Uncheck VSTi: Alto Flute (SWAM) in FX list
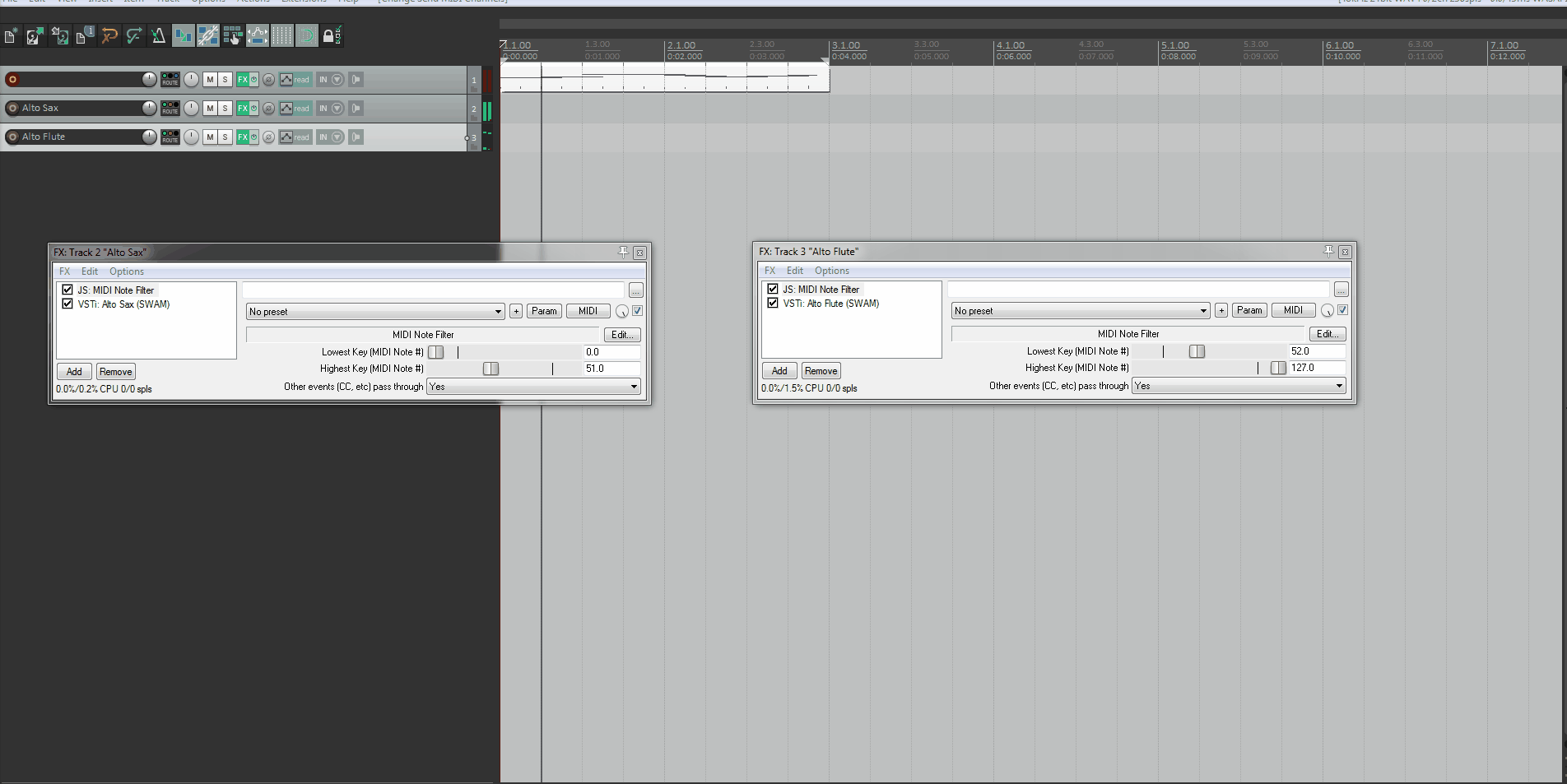The image size is (1567, 784). 773,303
